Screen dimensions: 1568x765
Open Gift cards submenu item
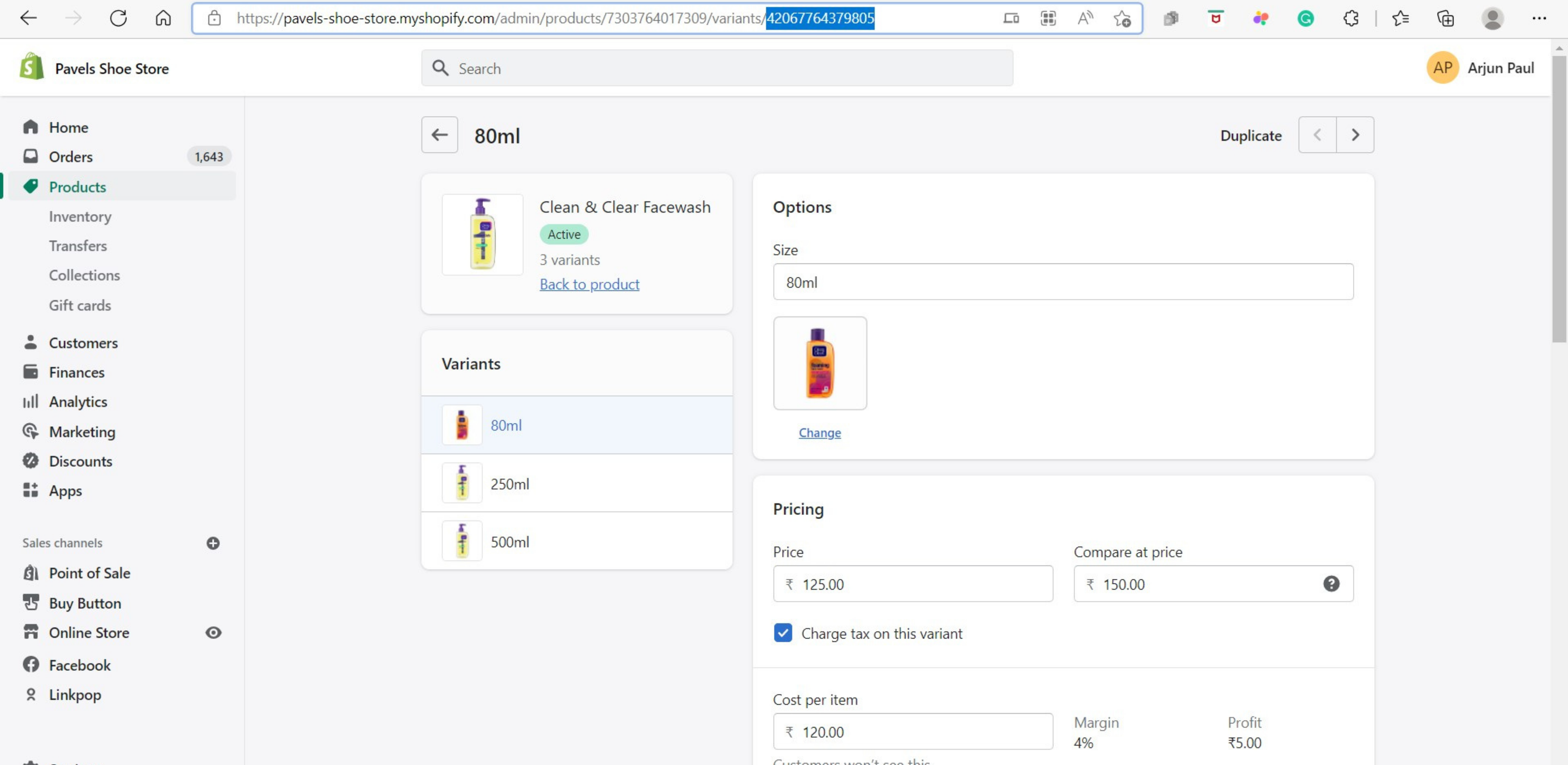[x=80, y=305]
